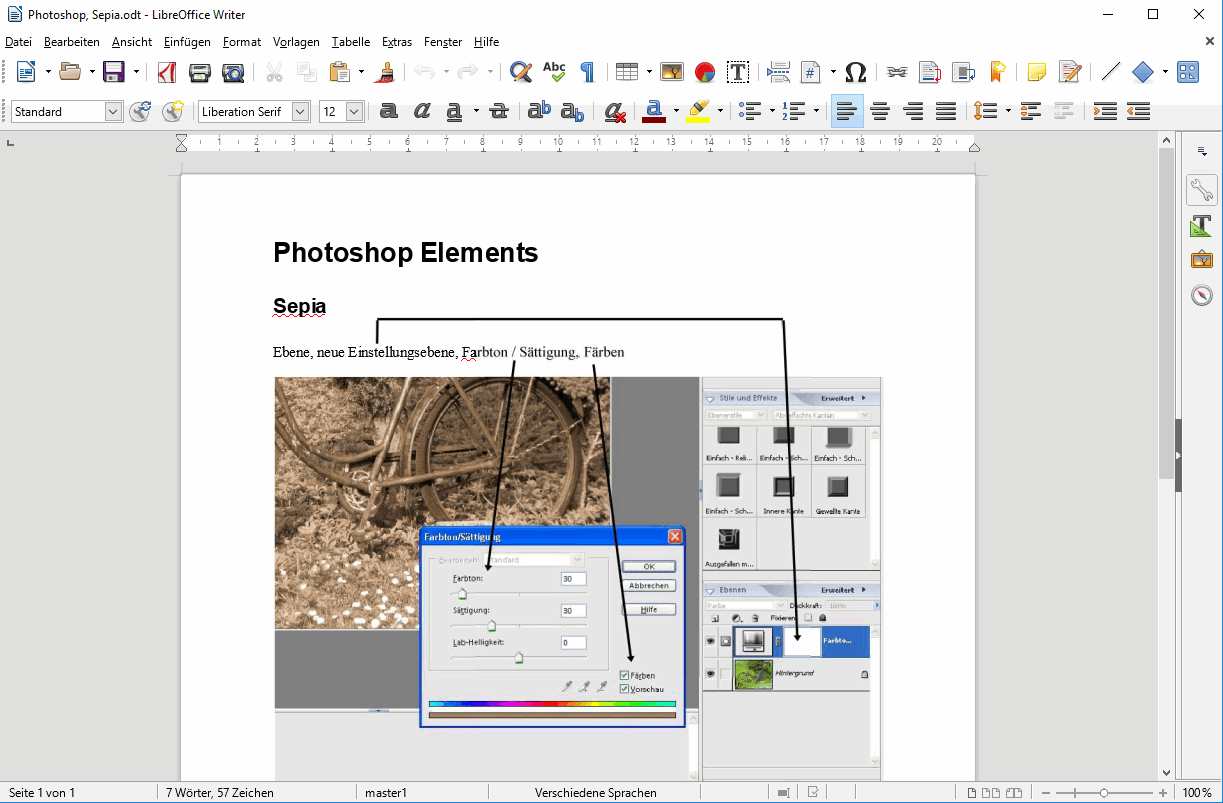Export the document directly as PDF
The width and height of the screenshot is (1223, 803).
pos(167,72)
